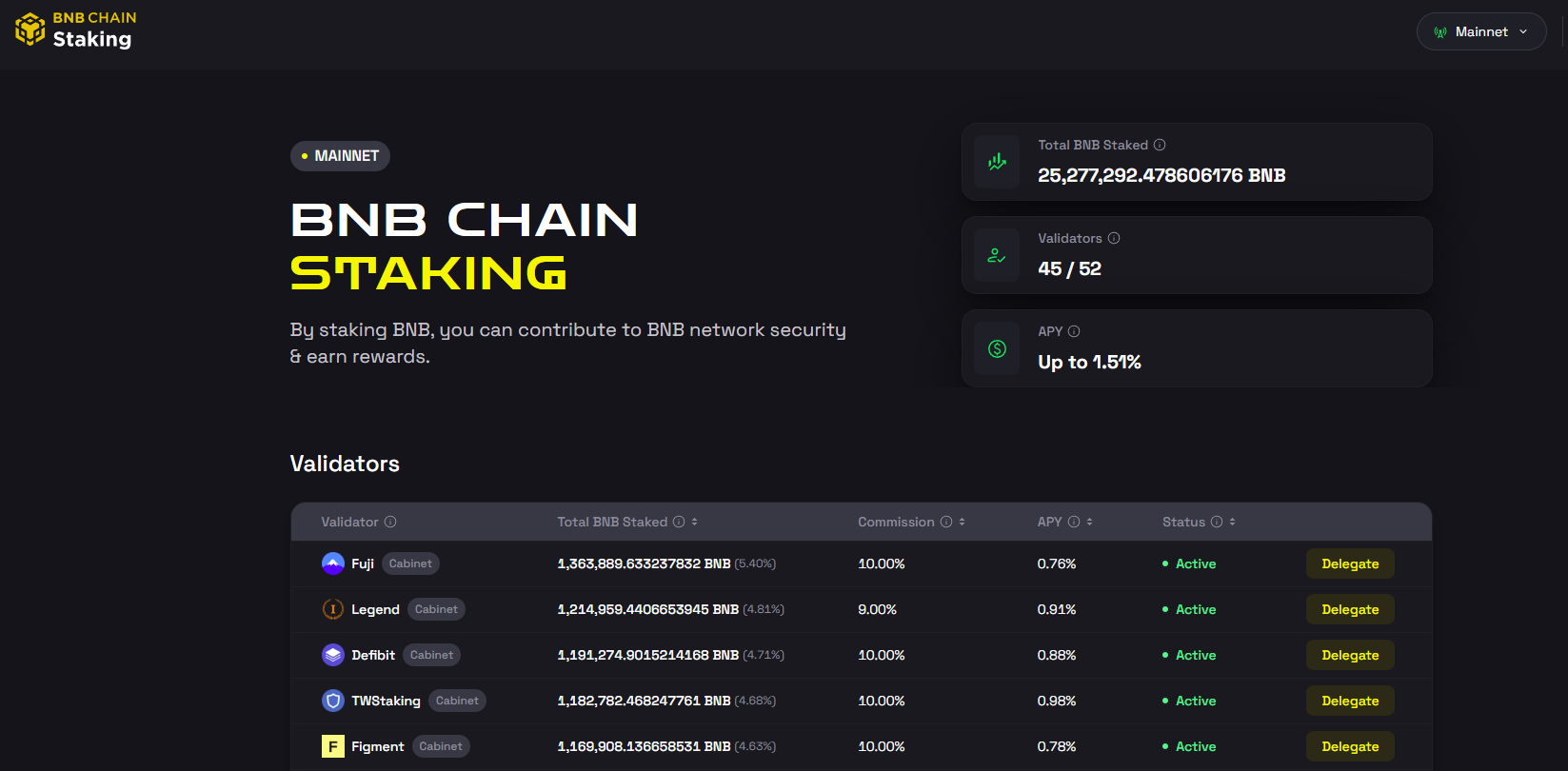1568x771 pixels.
Task: Delegate to the Fuji validator
Action: pyautogui.click(x=1349, y=563)
